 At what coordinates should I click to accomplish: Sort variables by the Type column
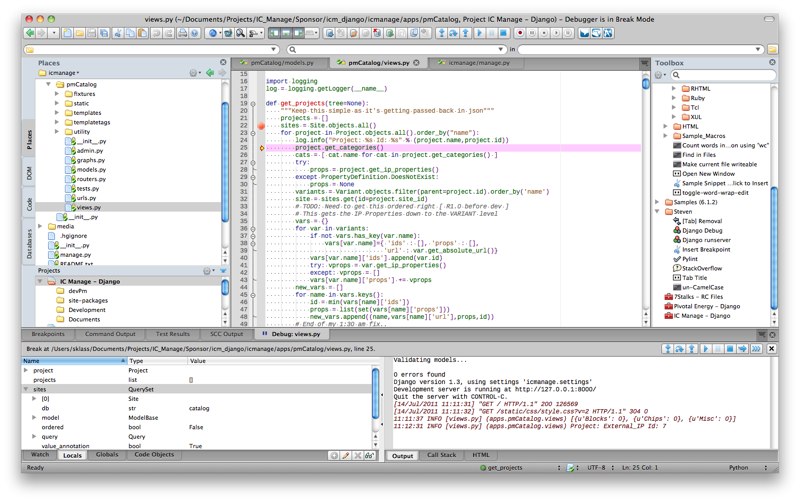click(137, 360)
